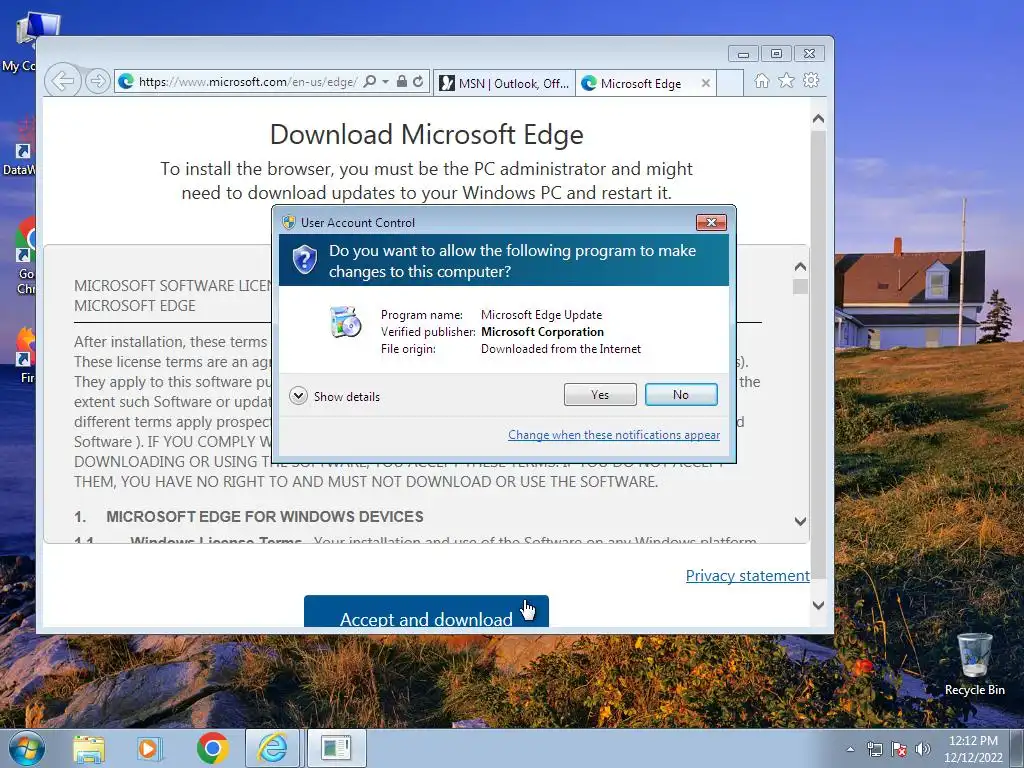Click the search magnifier in address bar
1024x768 pixels.
tap(370, 82)
